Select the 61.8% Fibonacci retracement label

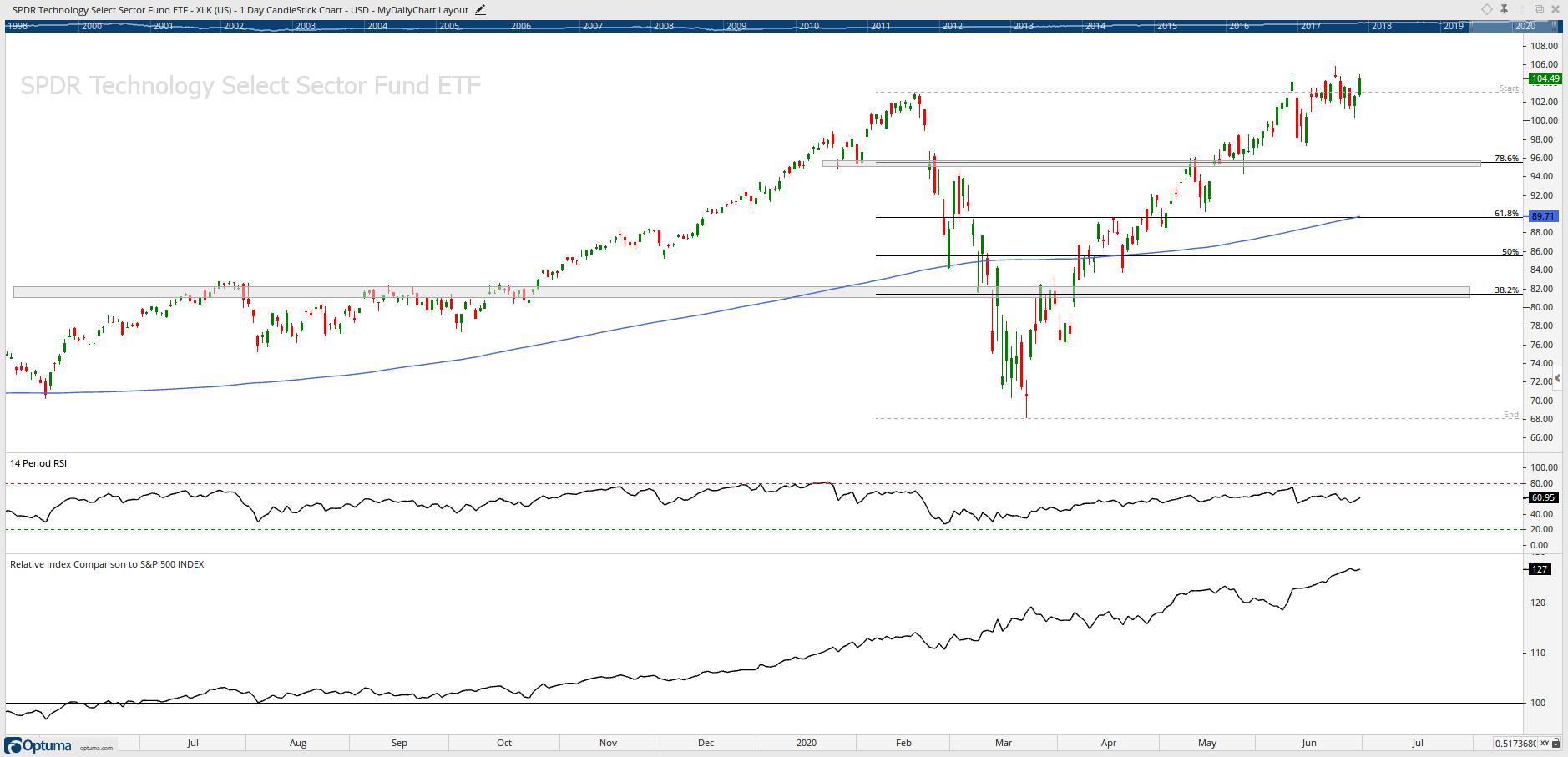click(1506, 213)
